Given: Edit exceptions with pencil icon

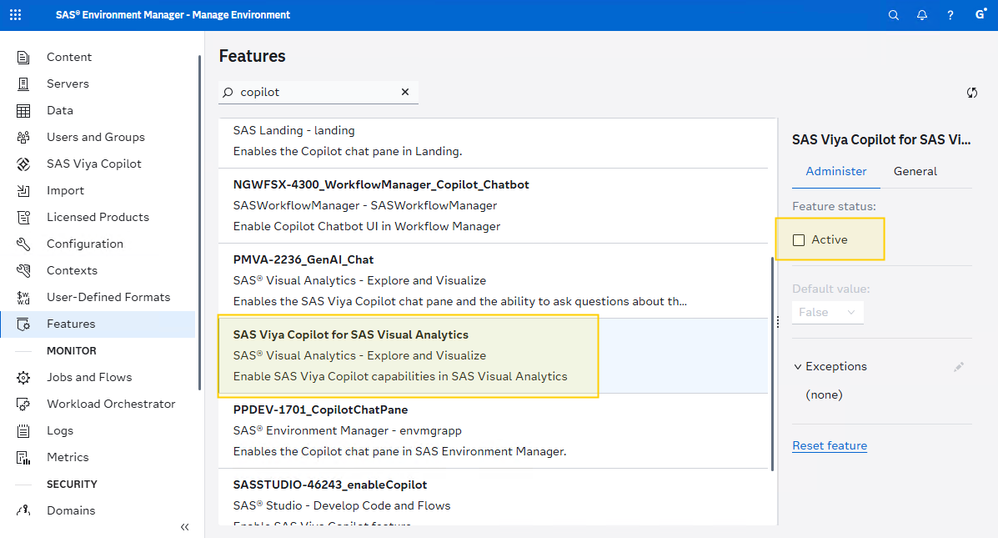Looking at the screenshot, I should tap(959, 367).
